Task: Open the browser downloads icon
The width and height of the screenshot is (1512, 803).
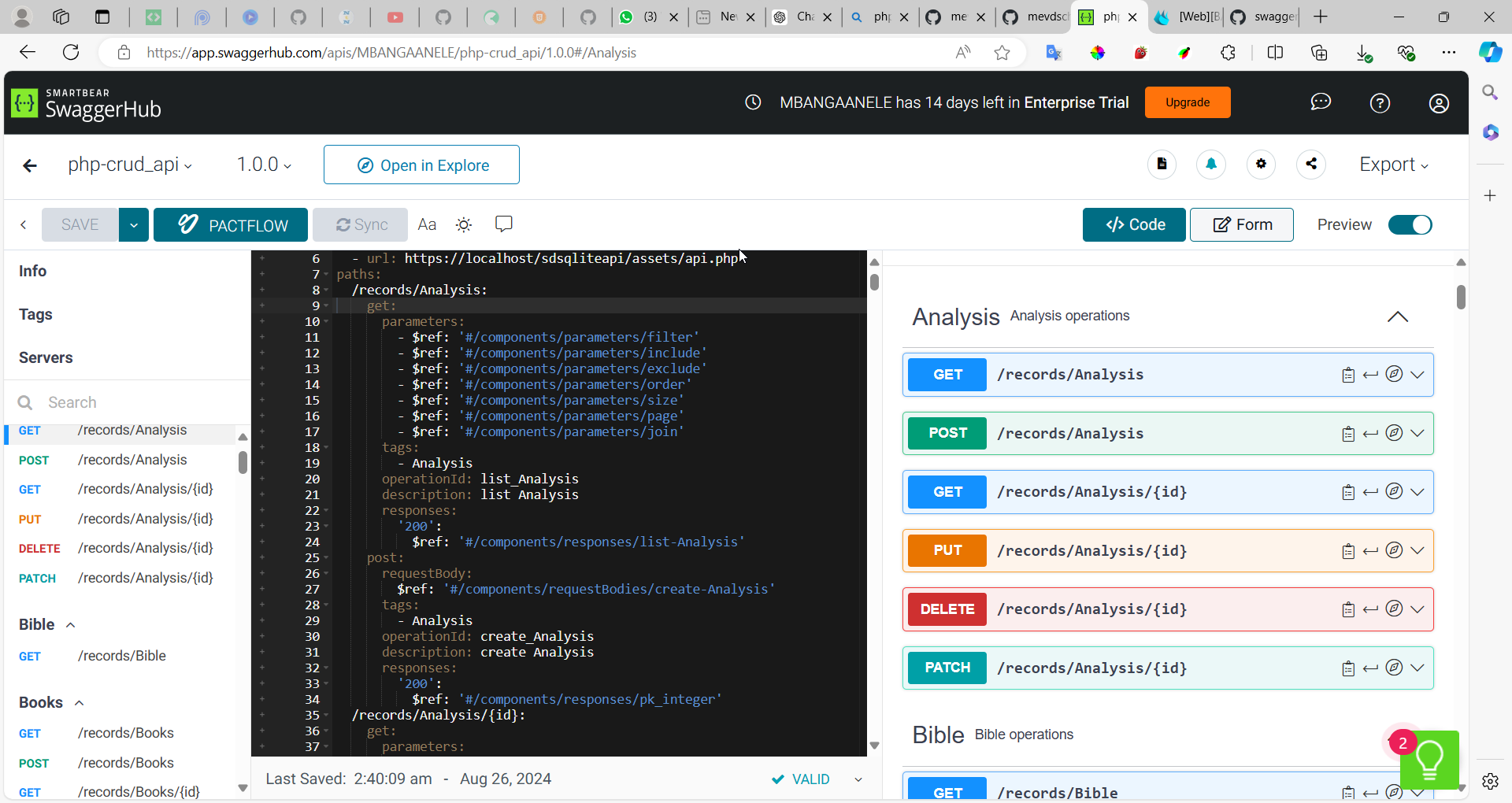Action: pyautogui.click(x=1363, y=53)
